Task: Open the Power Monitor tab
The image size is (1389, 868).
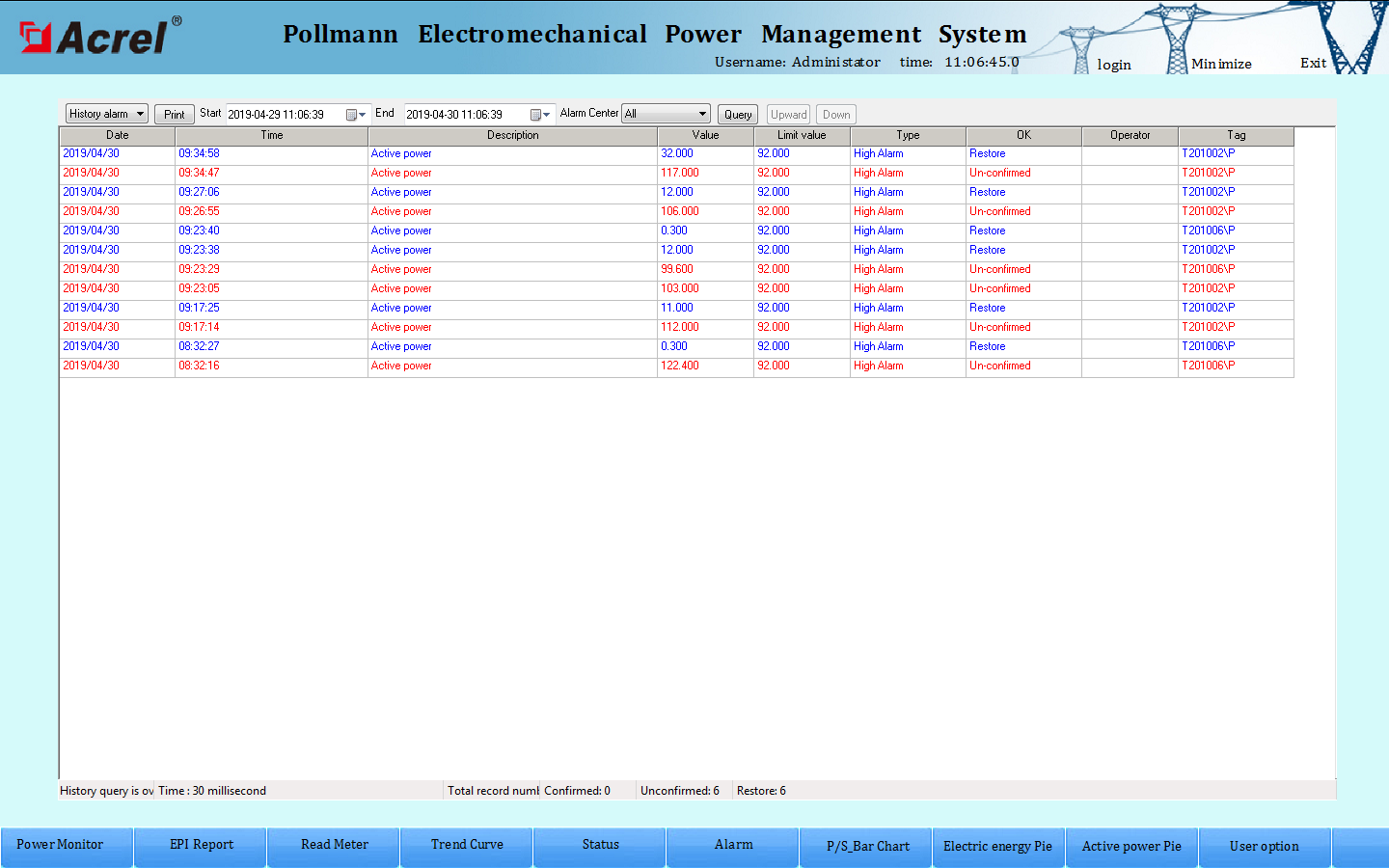Action: (60, 845)
